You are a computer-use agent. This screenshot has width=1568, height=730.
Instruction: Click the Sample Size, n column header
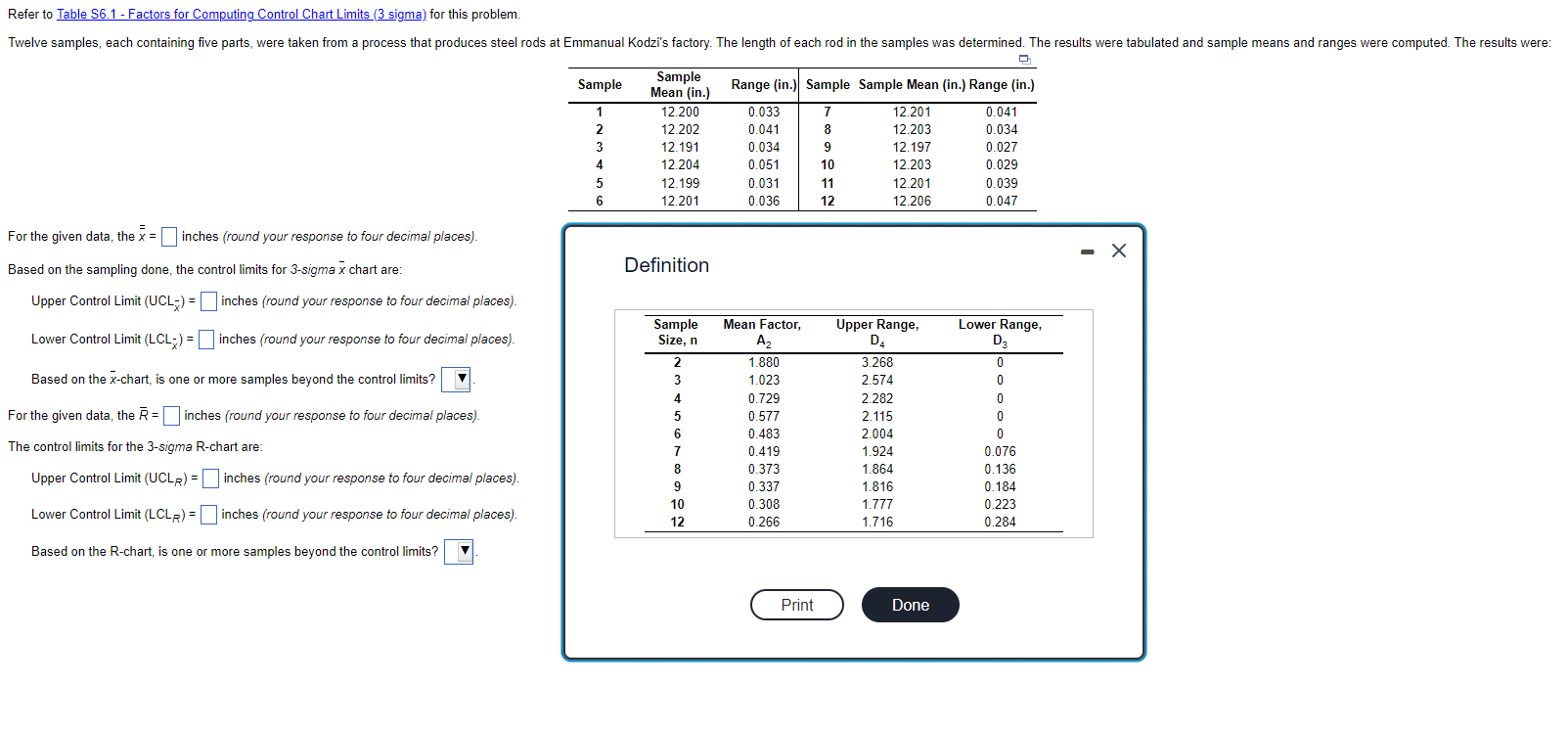tap(676, 332)
